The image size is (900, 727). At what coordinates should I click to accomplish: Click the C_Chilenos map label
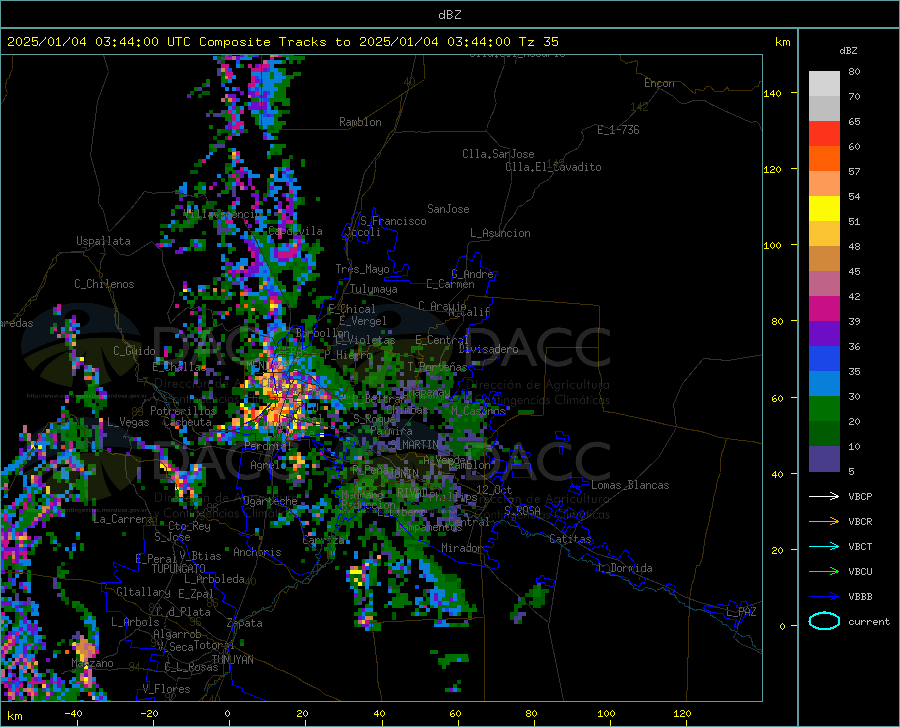click(104, 284)
